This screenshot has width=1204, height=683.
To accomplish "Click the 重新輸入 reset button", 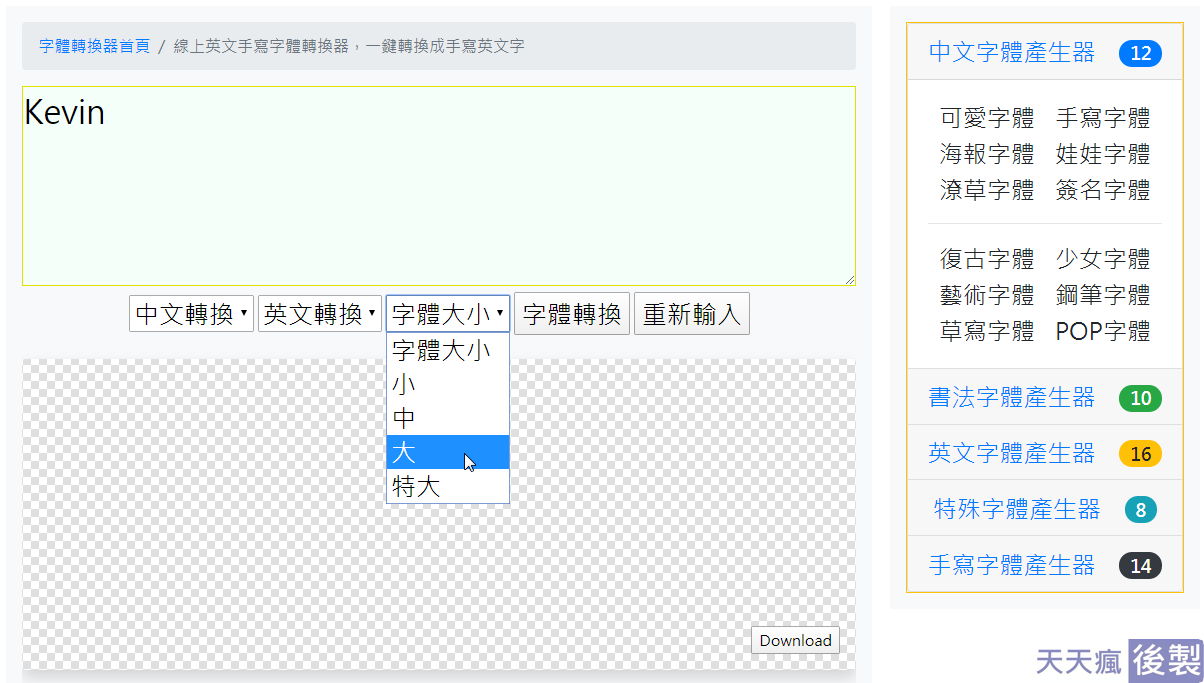I will point(692,314).
